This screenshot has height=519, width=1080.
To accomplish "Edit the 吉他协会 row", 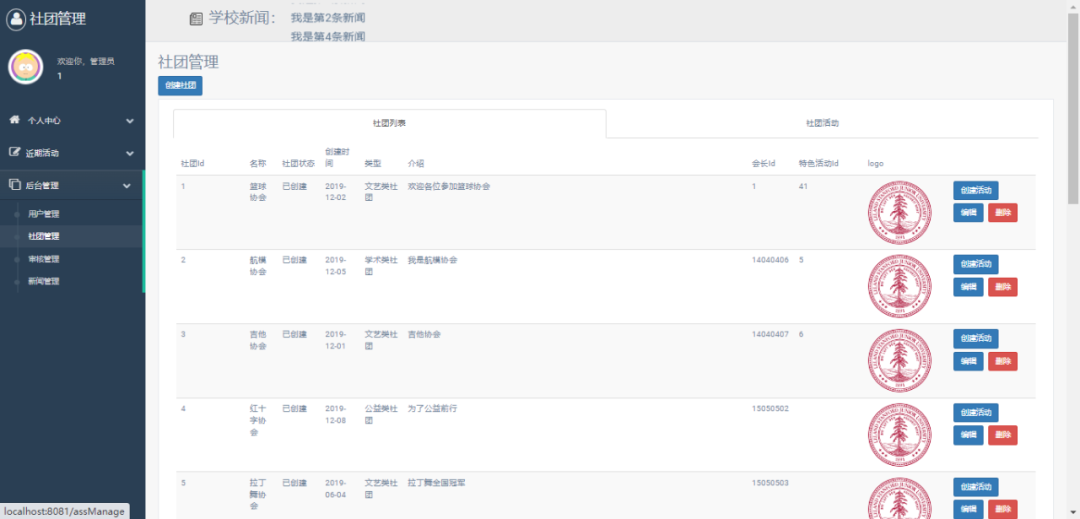I will tap(968, 361).
